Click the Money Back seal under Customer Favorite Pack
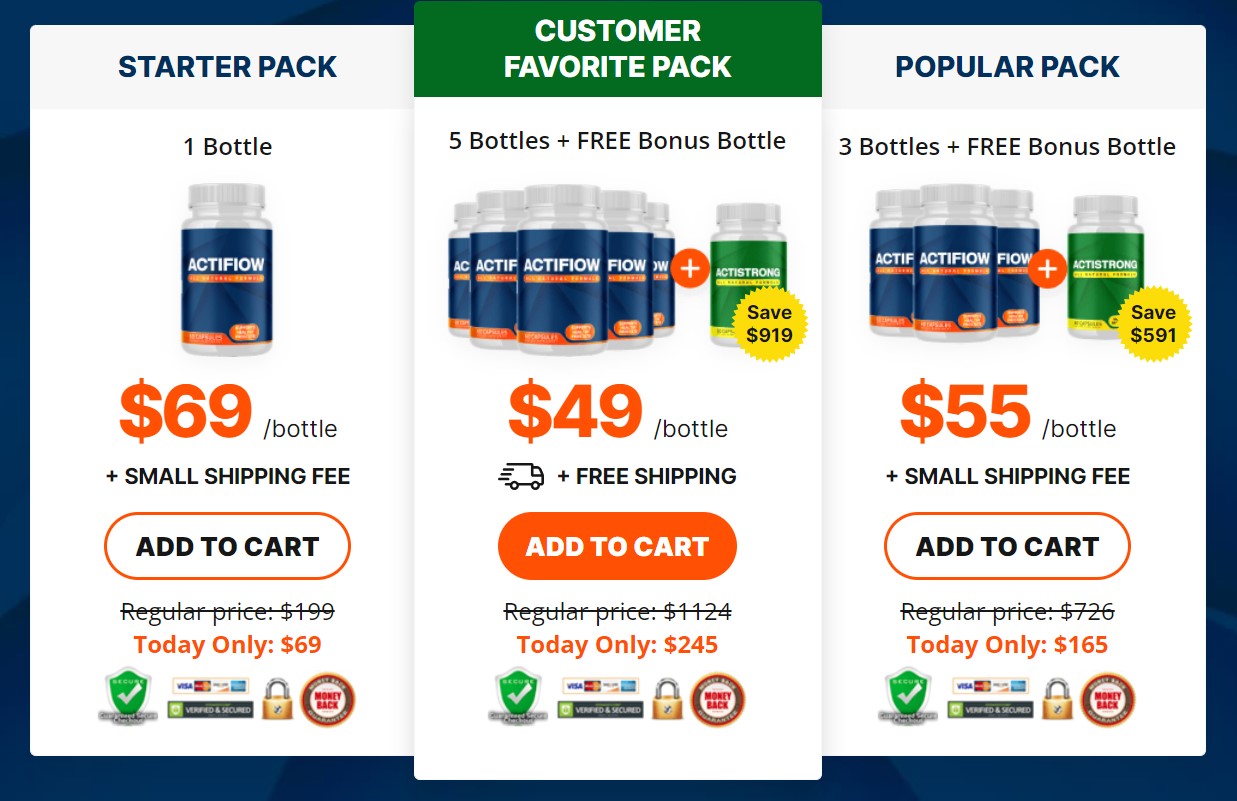The height and width of the screenshot is (801, 1237). 717,698
